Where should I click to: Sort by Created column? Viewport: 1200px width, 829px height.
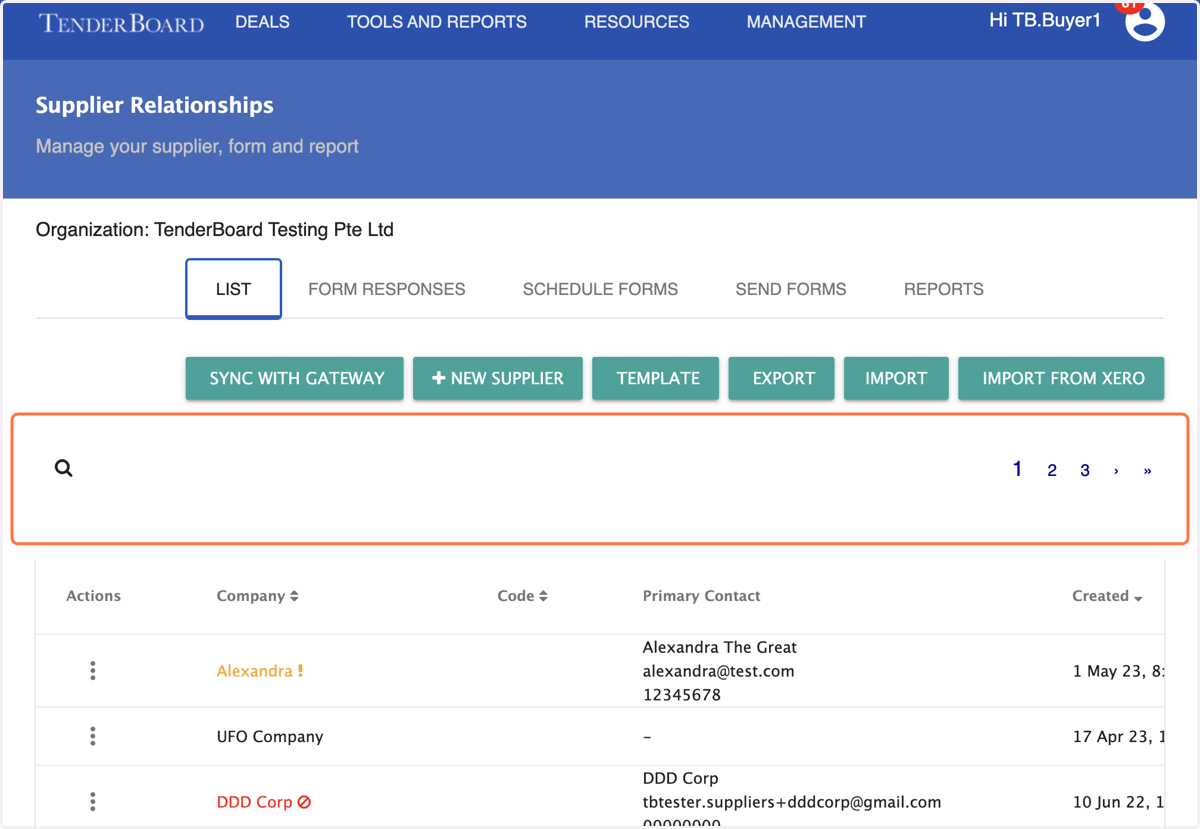point(1107,596)
